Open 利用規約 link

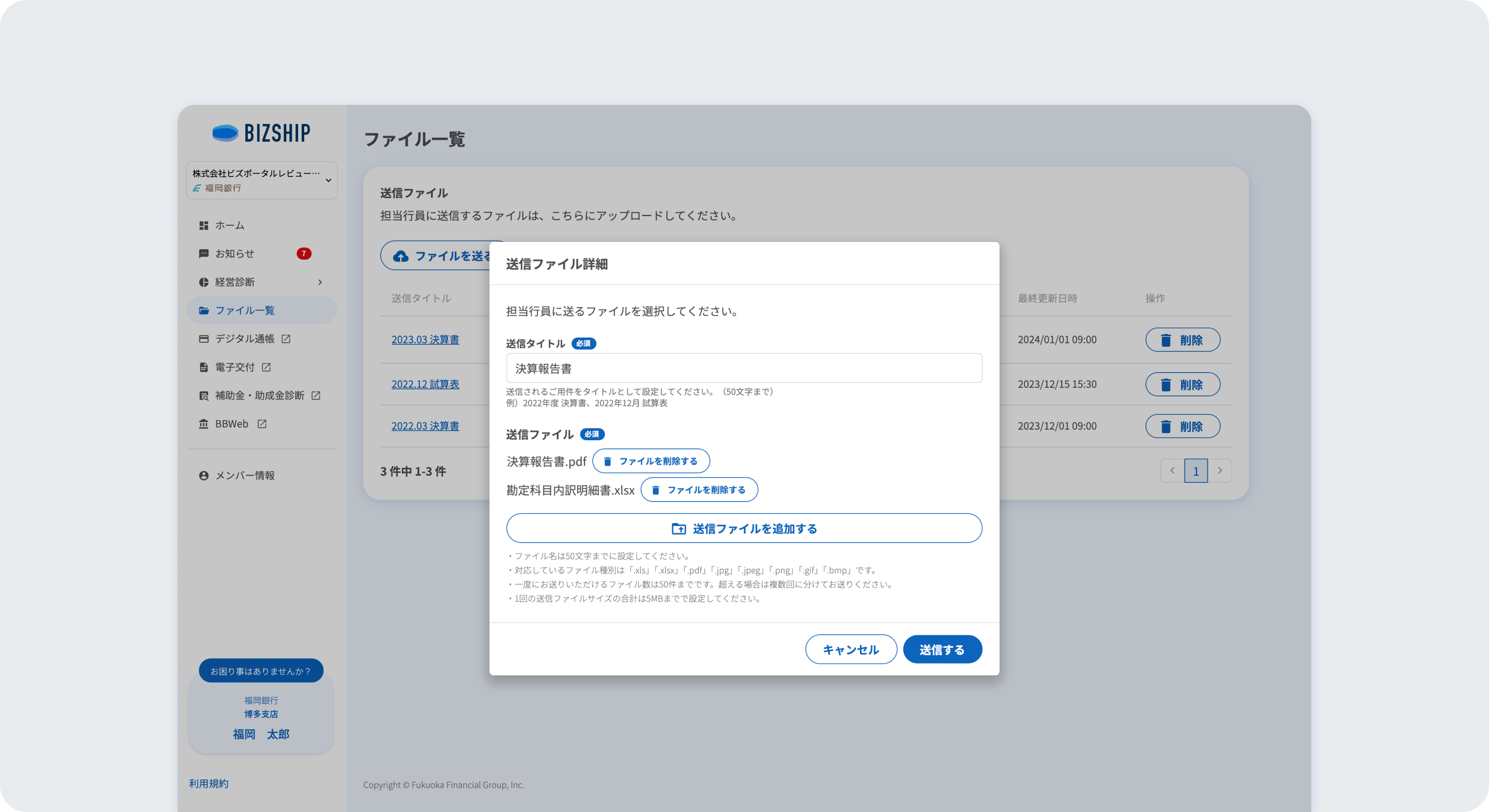tap(209, 784)
